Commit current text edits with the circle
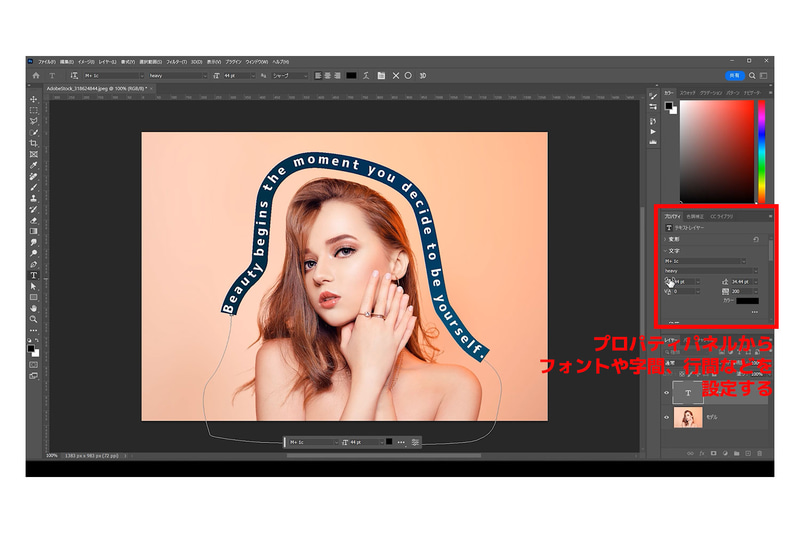Screen dimensions: 800x533 pyautogui.click(x=408, y=75)
